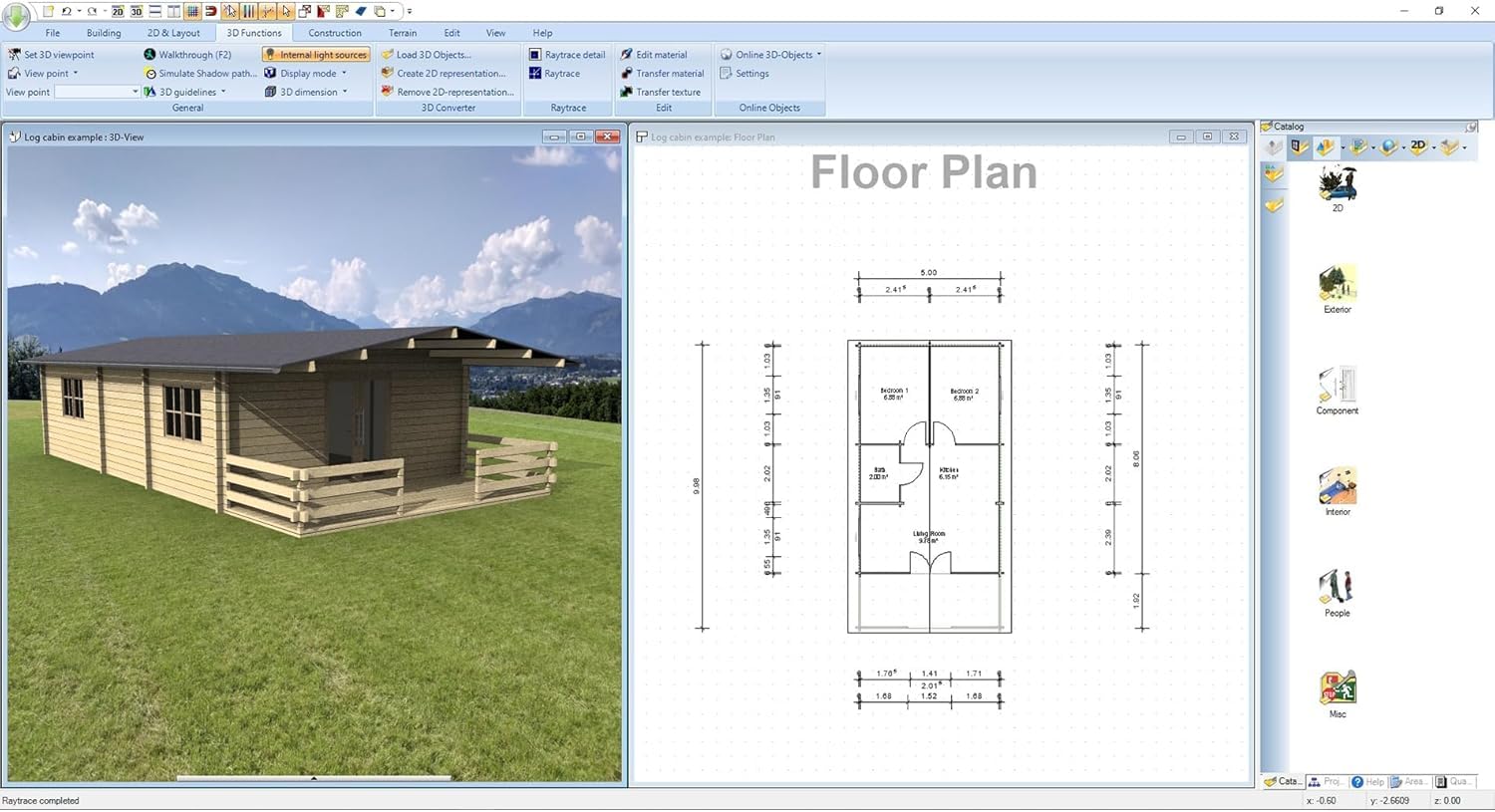Open the Exterior catalog folder
1495x812 pixels.
point(1337,285)
